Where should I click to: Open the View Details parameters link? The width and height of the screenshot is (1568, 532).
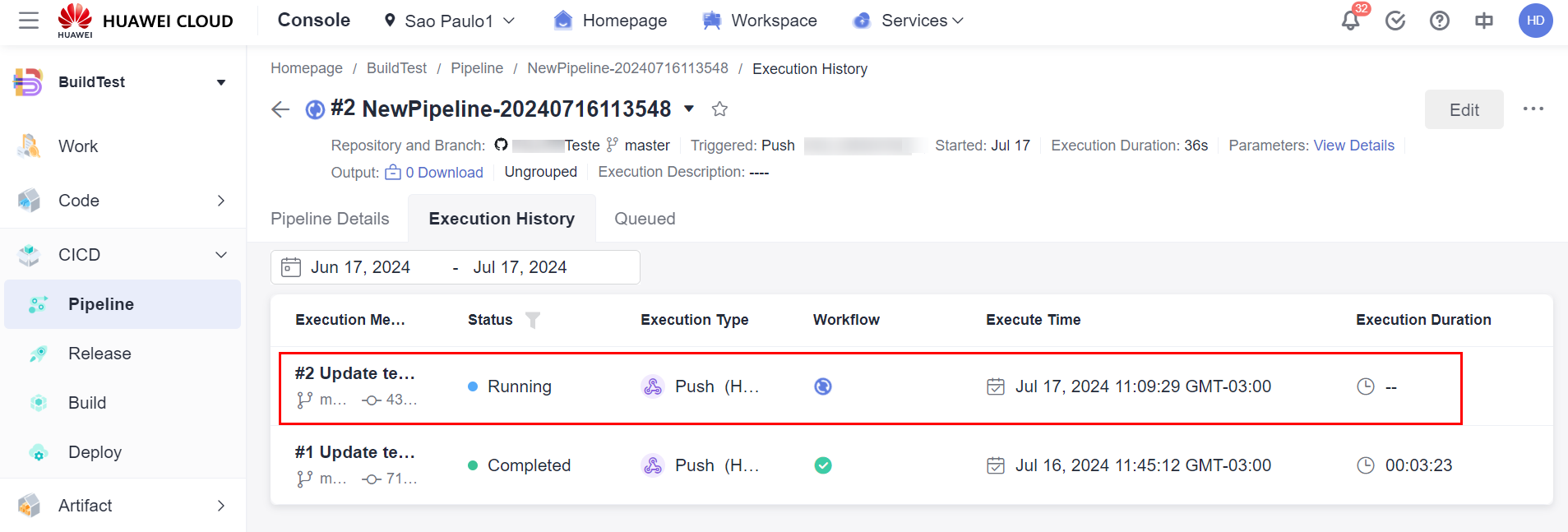coord(1353,146)
